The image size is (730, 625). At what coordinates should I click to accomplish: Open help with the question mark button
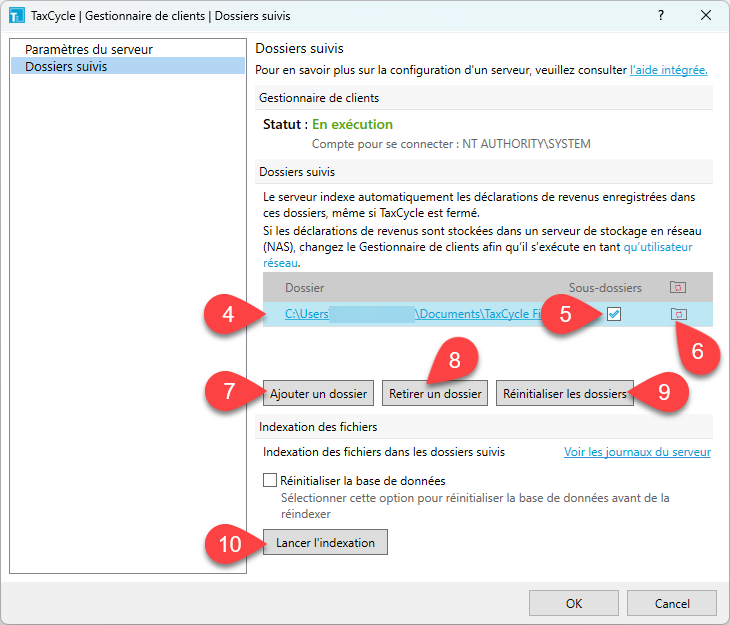click(x=661, y=15)
